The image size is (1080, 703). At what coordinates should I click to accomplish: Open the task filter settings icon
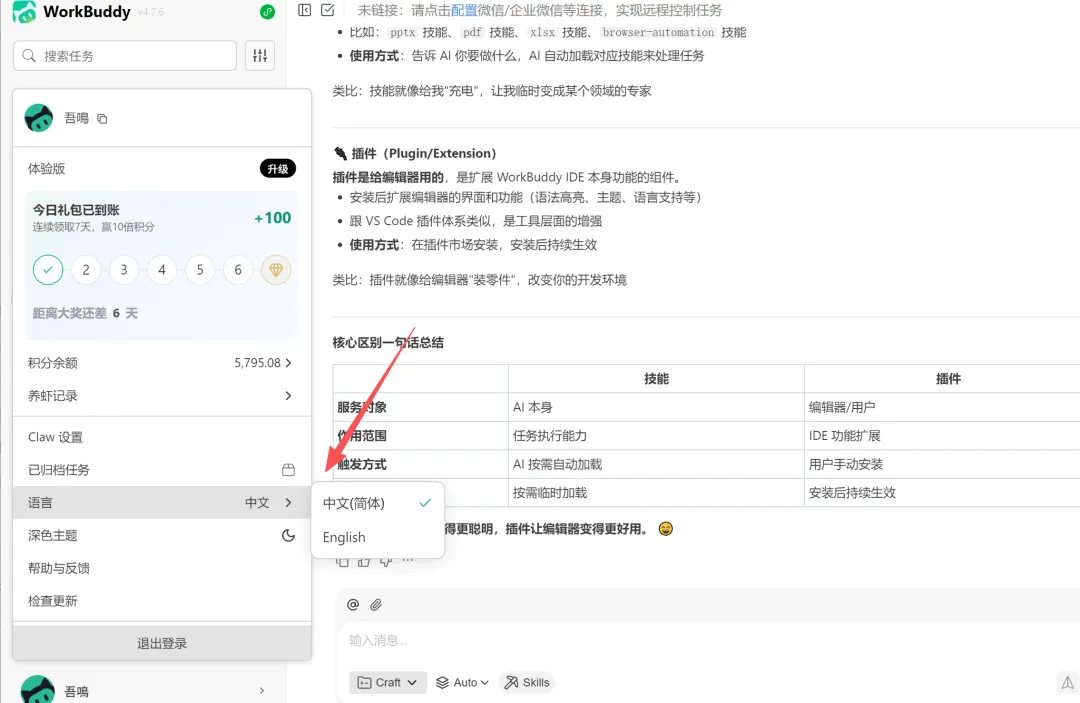(x=260, y=56)
